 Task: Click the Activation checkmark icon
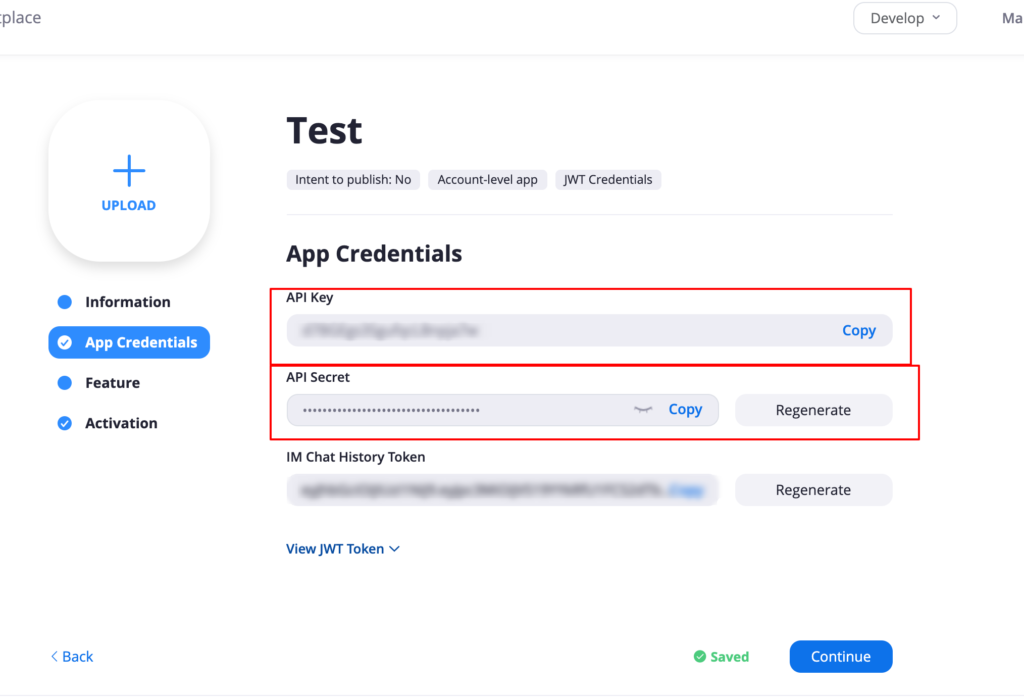[x=65, y=423]
